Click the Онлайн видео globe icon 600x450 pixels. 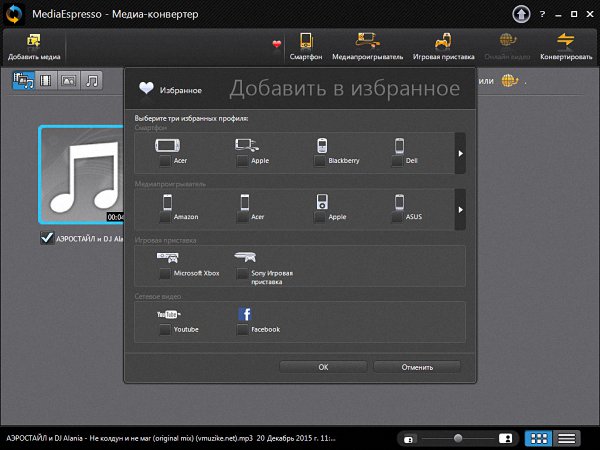pos(507,40)
